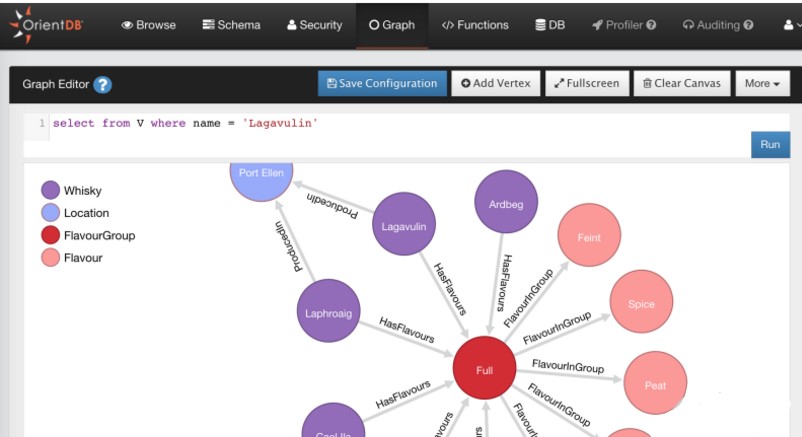Click the Add Vertex button

(x=496, y=83)
